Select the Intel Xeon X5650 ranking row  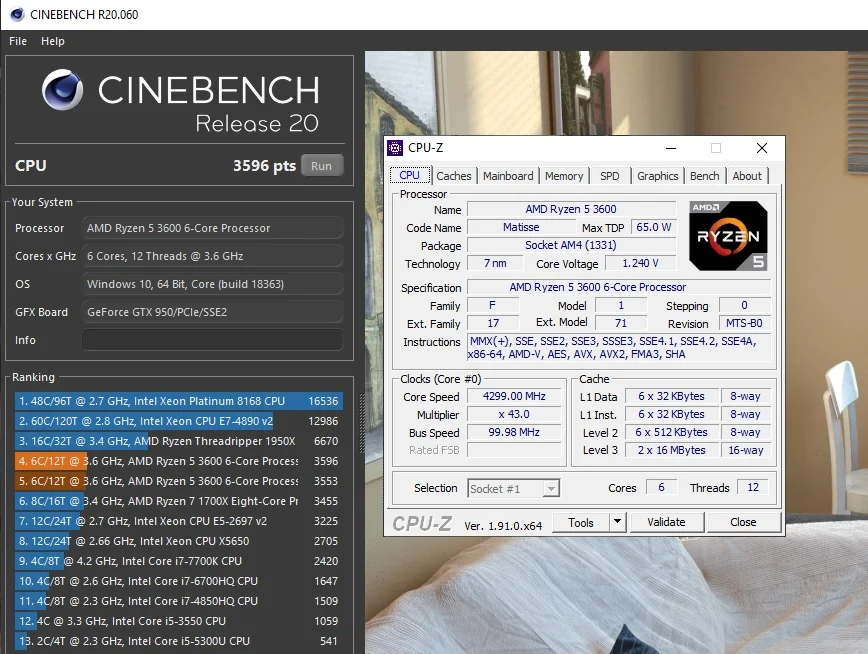point(179,540)
